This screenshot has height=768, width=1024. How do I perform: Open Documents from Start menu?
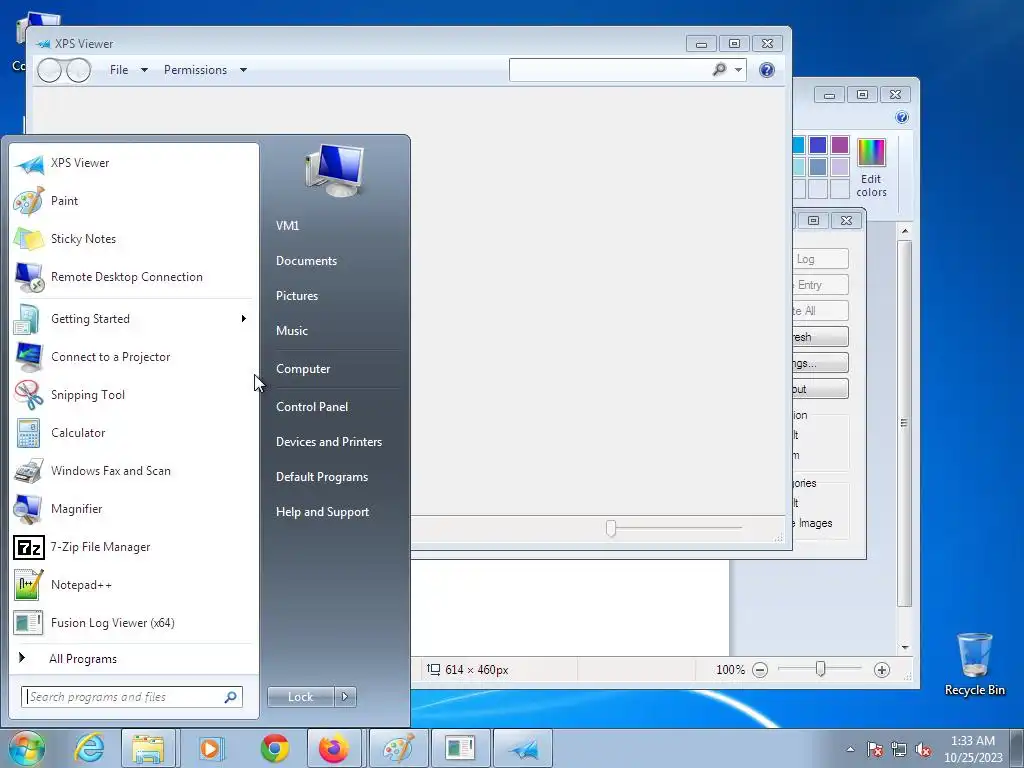pyautogui.click(x=306, y=261)
